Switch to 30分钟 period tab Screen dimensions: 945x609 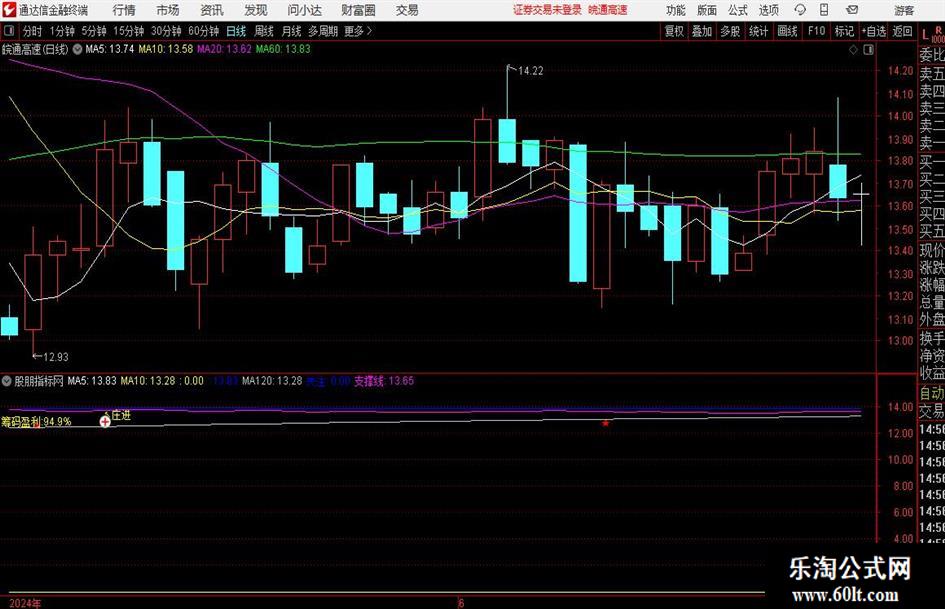(166, 31)
